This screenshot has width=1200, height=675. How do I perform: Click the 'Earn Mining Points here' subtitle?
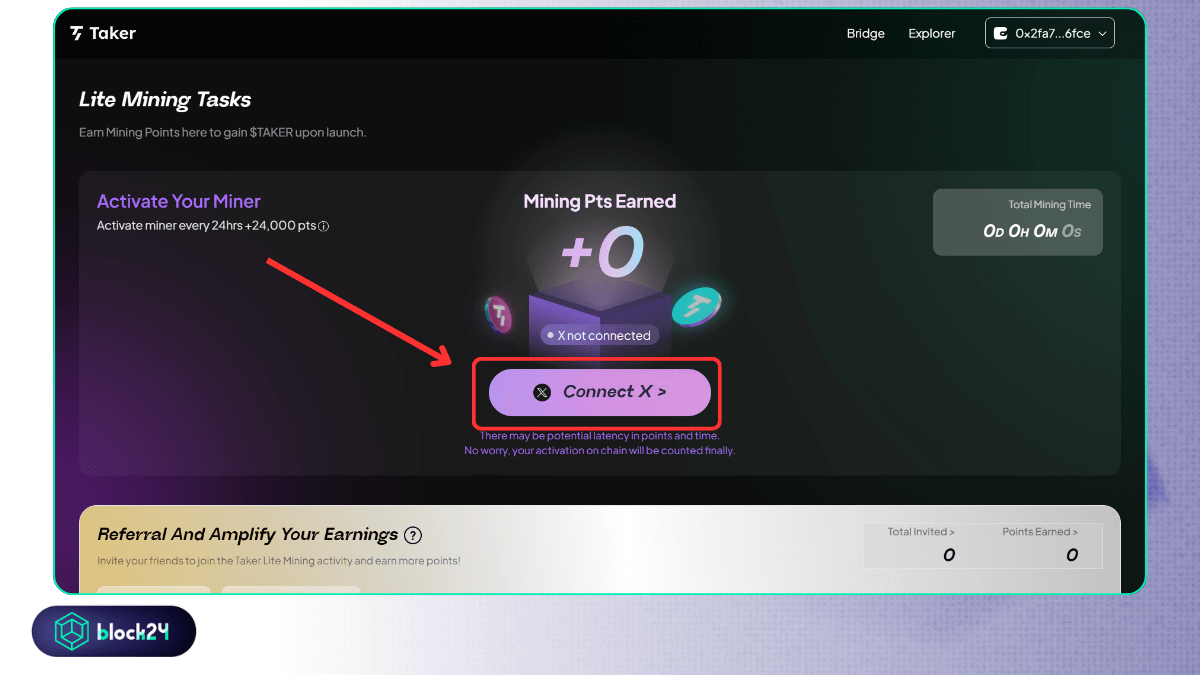(x=223, y=132)
